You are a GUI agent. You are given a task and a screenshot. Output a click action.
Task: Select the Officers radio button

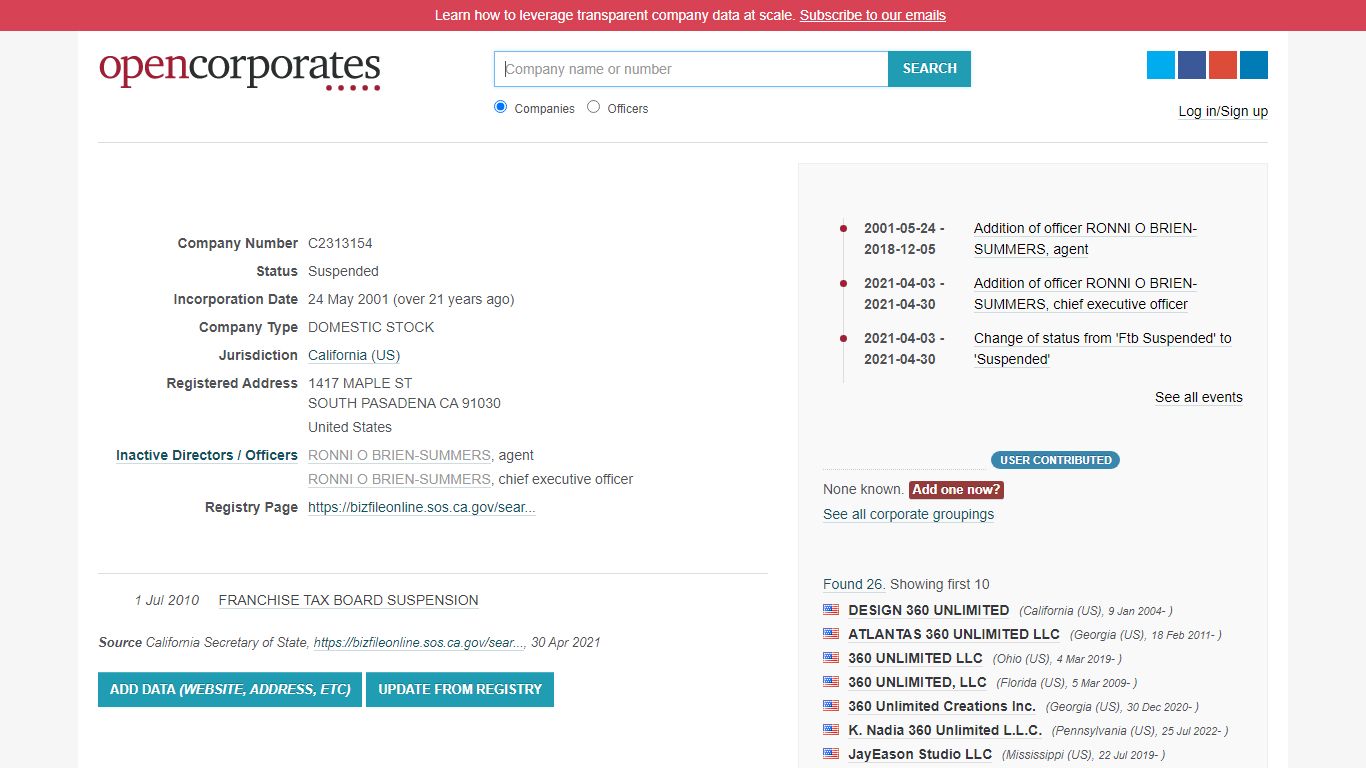point(594,107)
